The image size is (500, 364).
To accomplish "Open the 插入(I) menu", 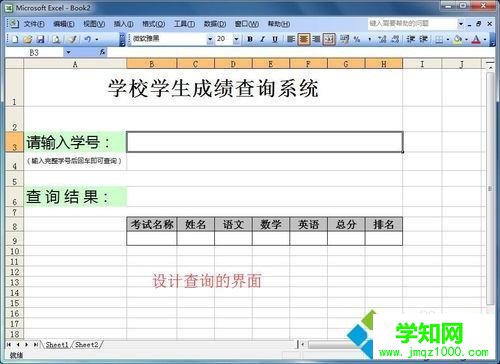I will [x=123, y=24].
